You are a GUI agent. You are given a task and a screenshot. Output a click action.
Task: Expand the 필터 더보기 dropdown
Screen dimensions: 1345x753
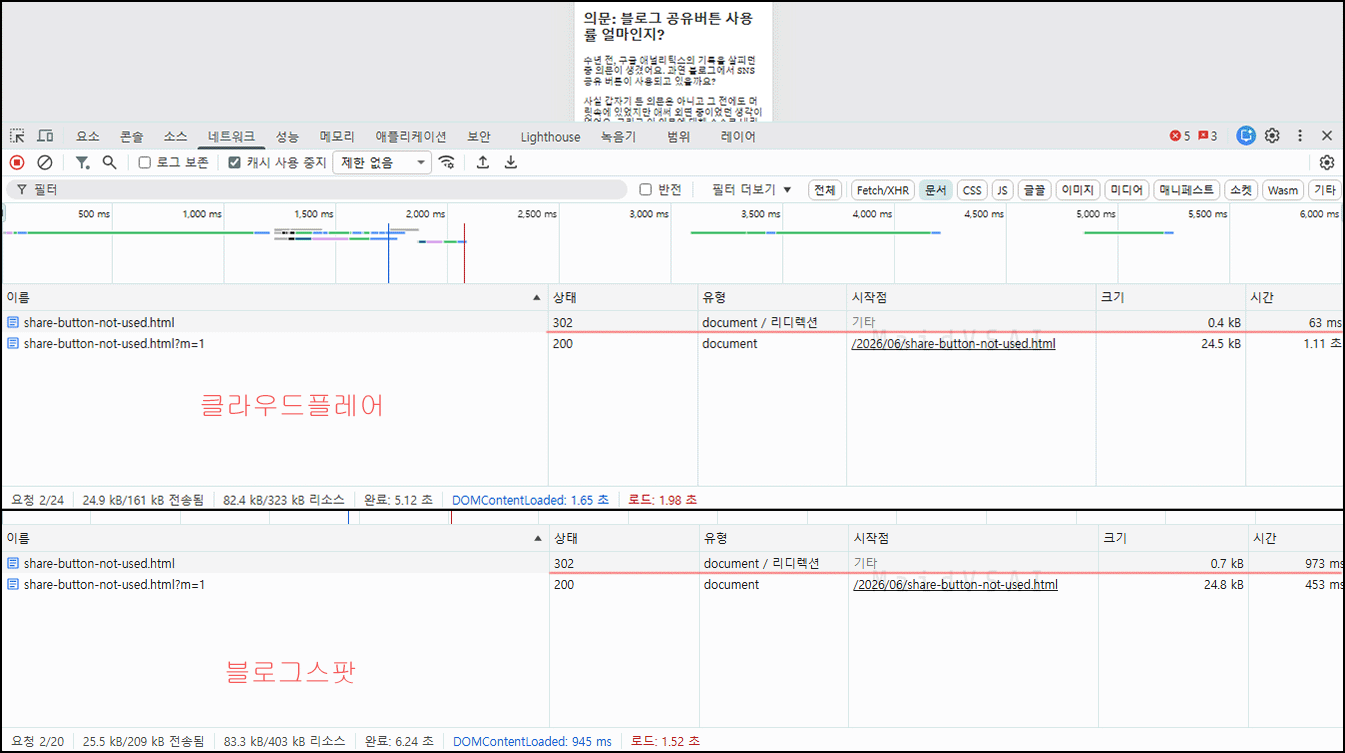751,190
